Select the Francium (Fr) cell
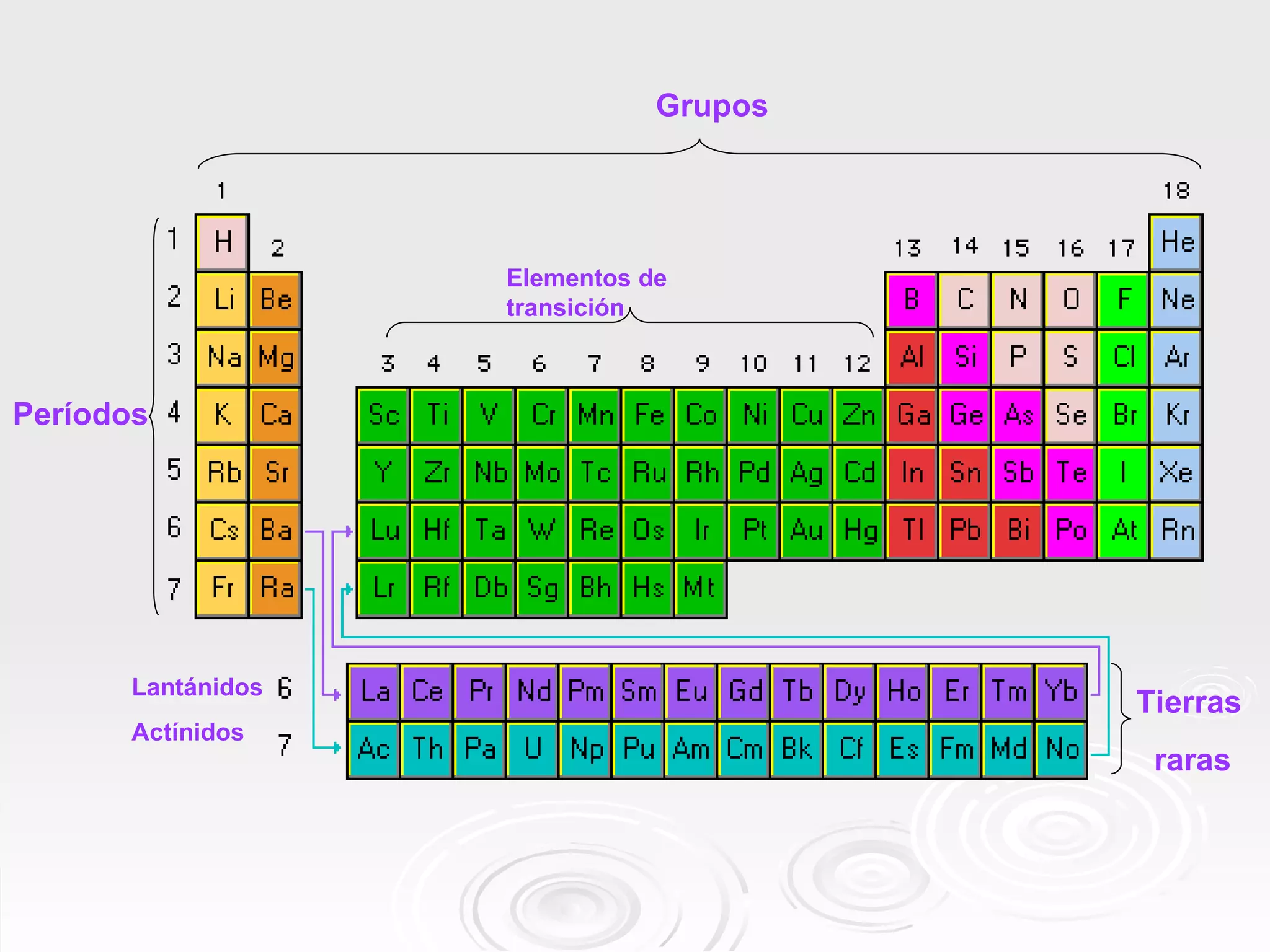The width and height of the screenshot is (1270, 952). 222,588
